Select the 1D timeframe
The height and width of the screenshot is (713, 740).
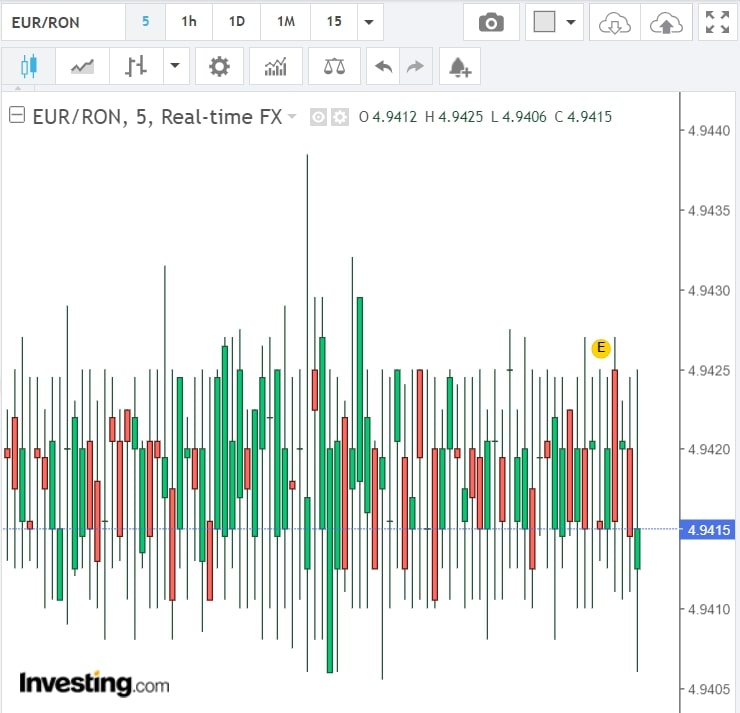coord(236,22)
